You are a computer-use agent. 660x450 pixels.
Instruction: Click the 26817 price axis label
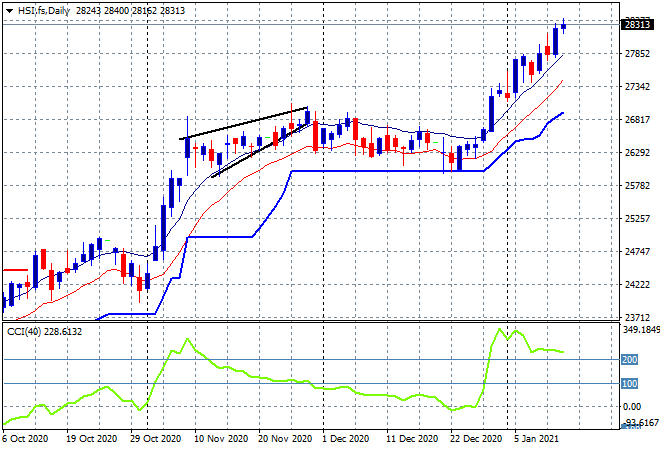[x=637, y=120]
